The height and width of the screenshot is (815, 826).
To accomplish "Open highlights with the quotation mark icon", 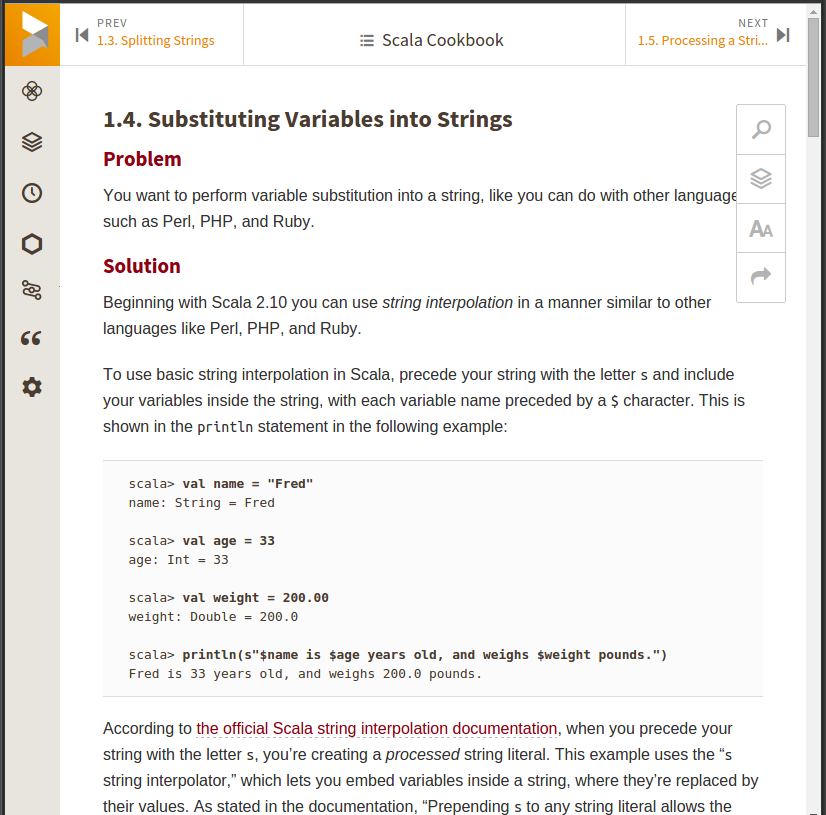I will 31,338.
